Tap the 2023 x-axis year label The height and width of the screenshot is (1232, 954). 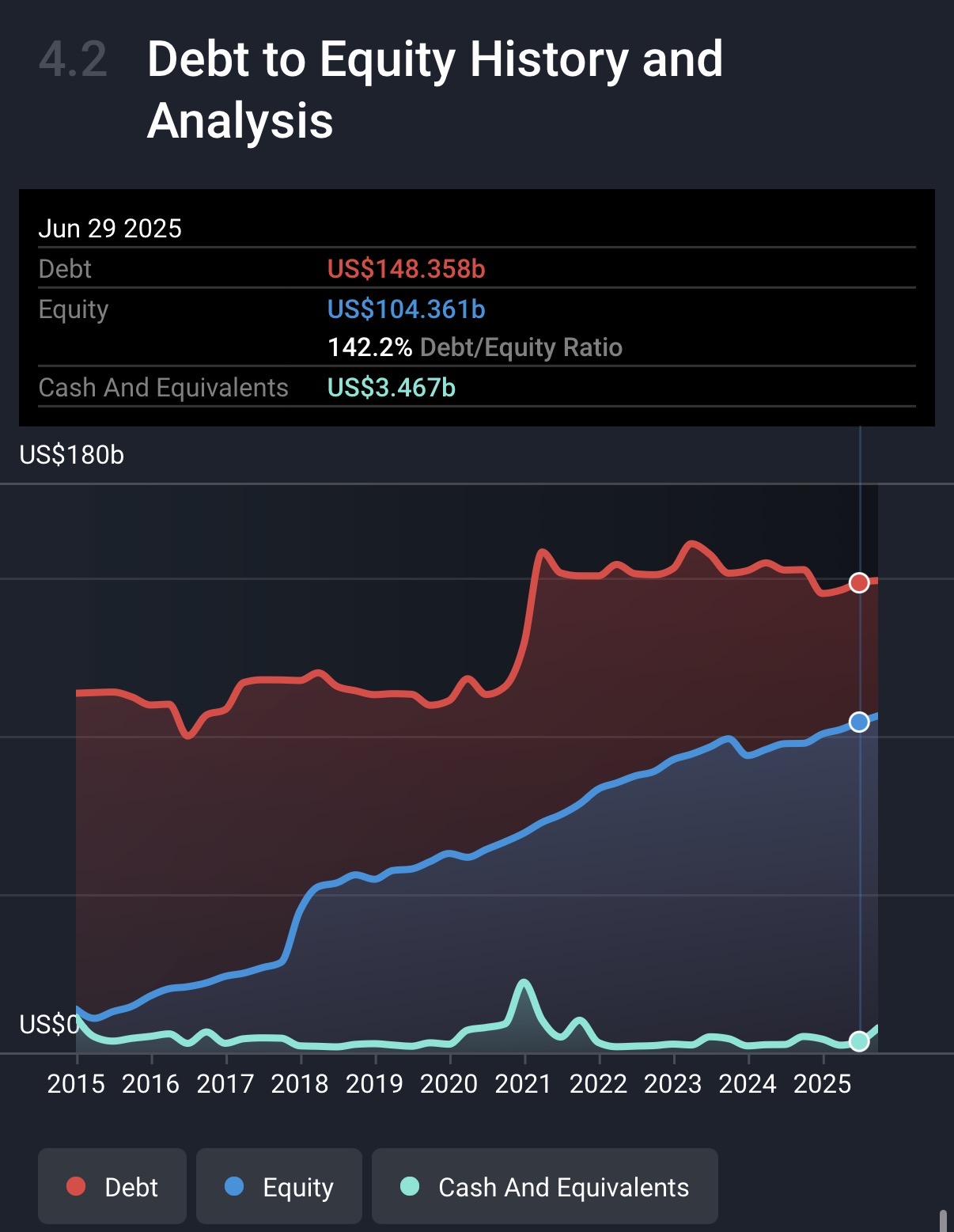[672, 1083]
